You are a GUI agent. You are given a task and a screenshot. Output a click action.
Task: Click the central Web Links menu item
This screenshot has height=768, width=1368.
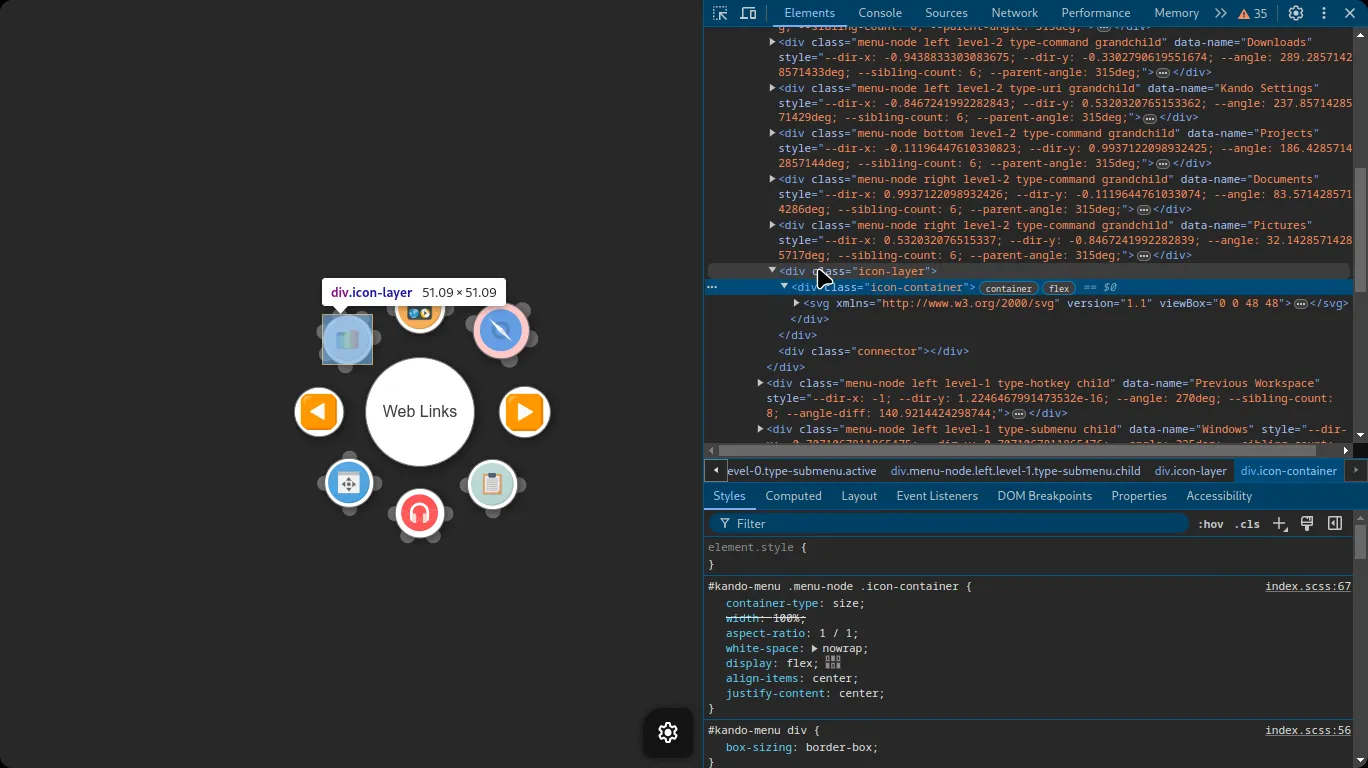point(419,412)
